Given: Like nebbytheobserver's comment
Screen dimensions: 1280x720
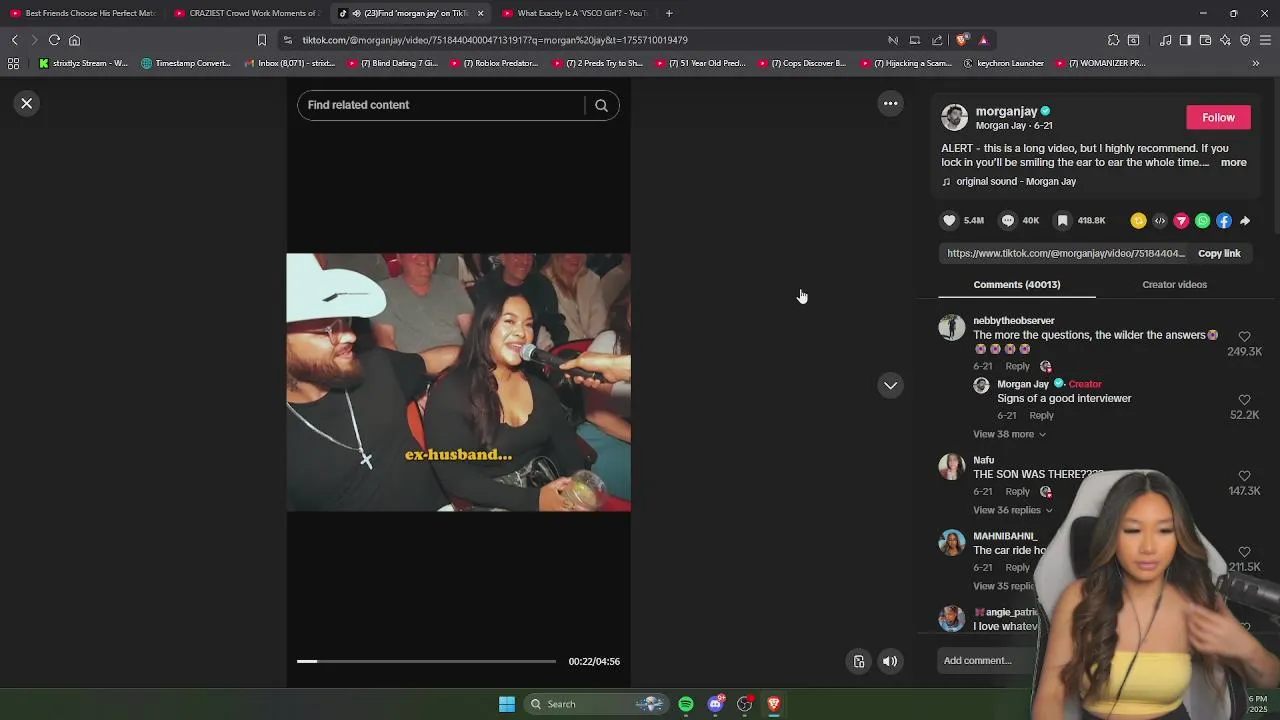Looking at the screenshot, I should coord(1244,338).
